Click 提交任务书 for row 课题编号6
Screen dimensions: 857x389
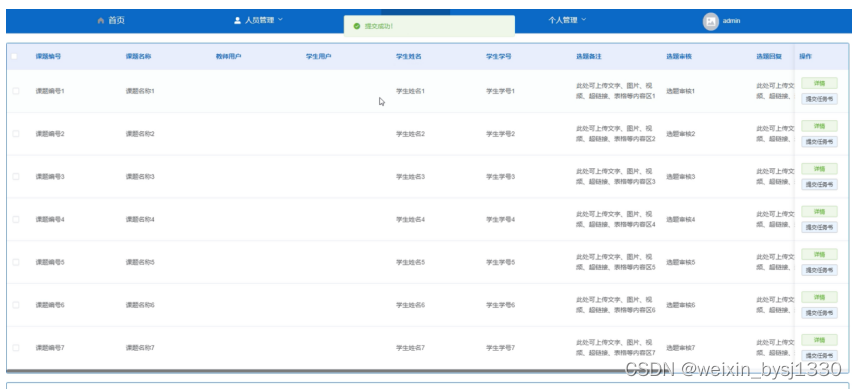(819, 313)
